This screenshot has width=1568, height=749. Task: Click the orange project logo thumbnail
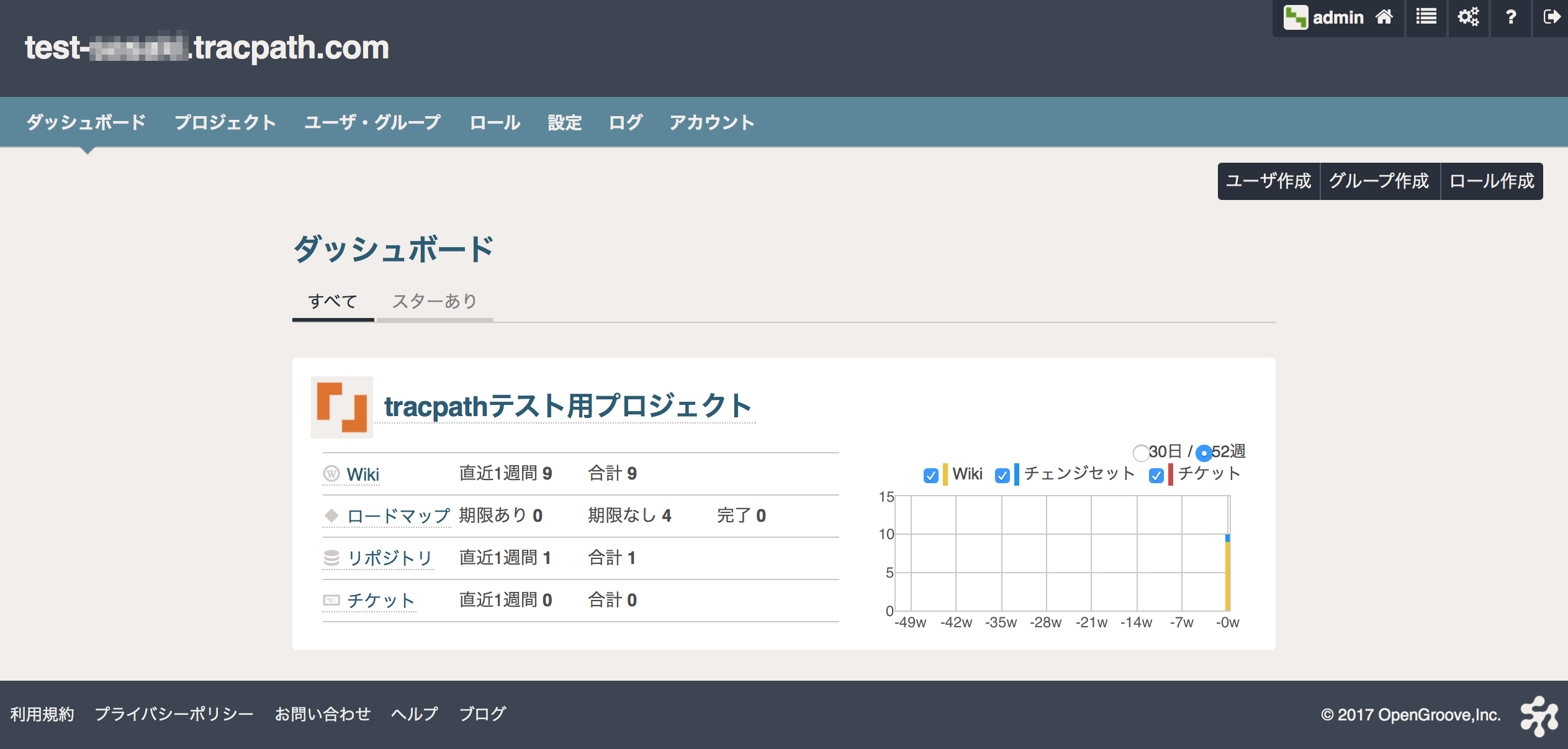(341, 407)
